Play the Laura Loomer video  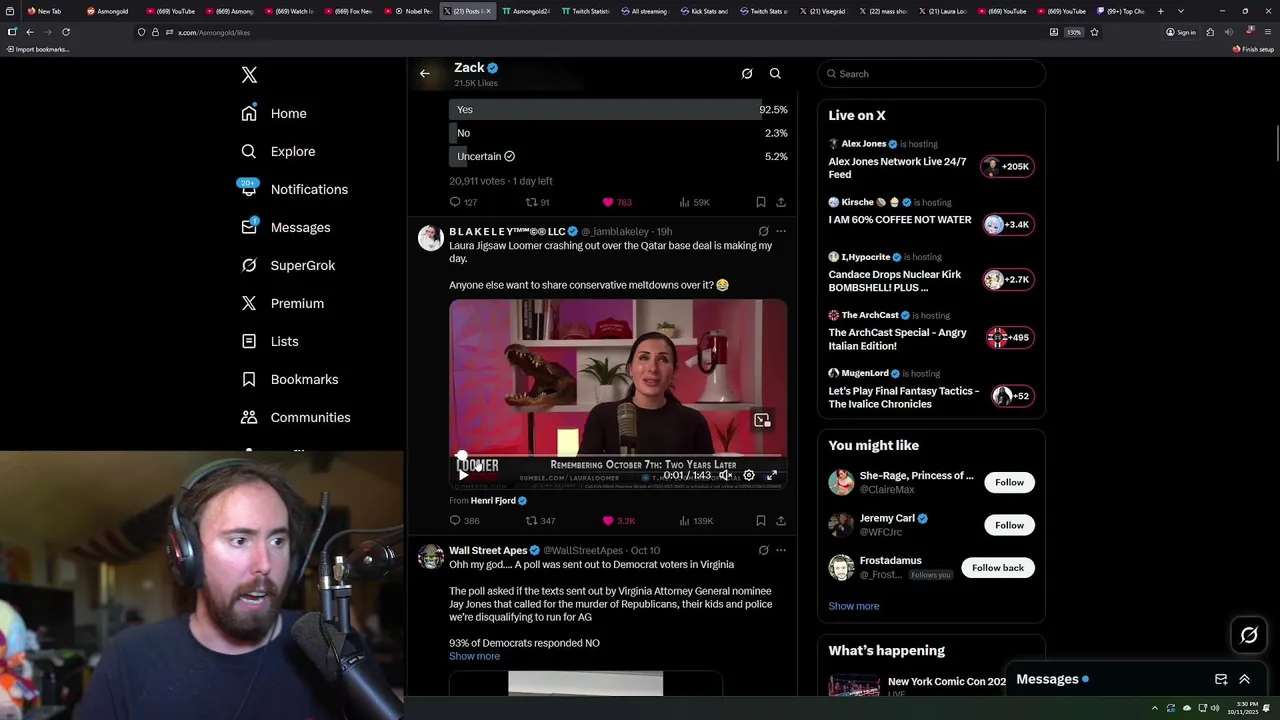[x=462, y=476]
